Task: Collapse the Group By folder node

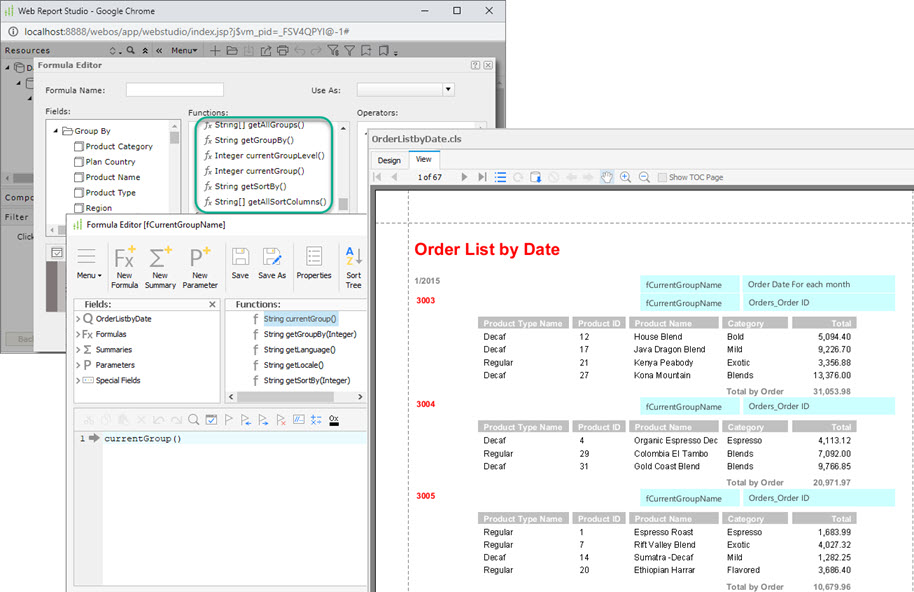Action: click(56, 131)
